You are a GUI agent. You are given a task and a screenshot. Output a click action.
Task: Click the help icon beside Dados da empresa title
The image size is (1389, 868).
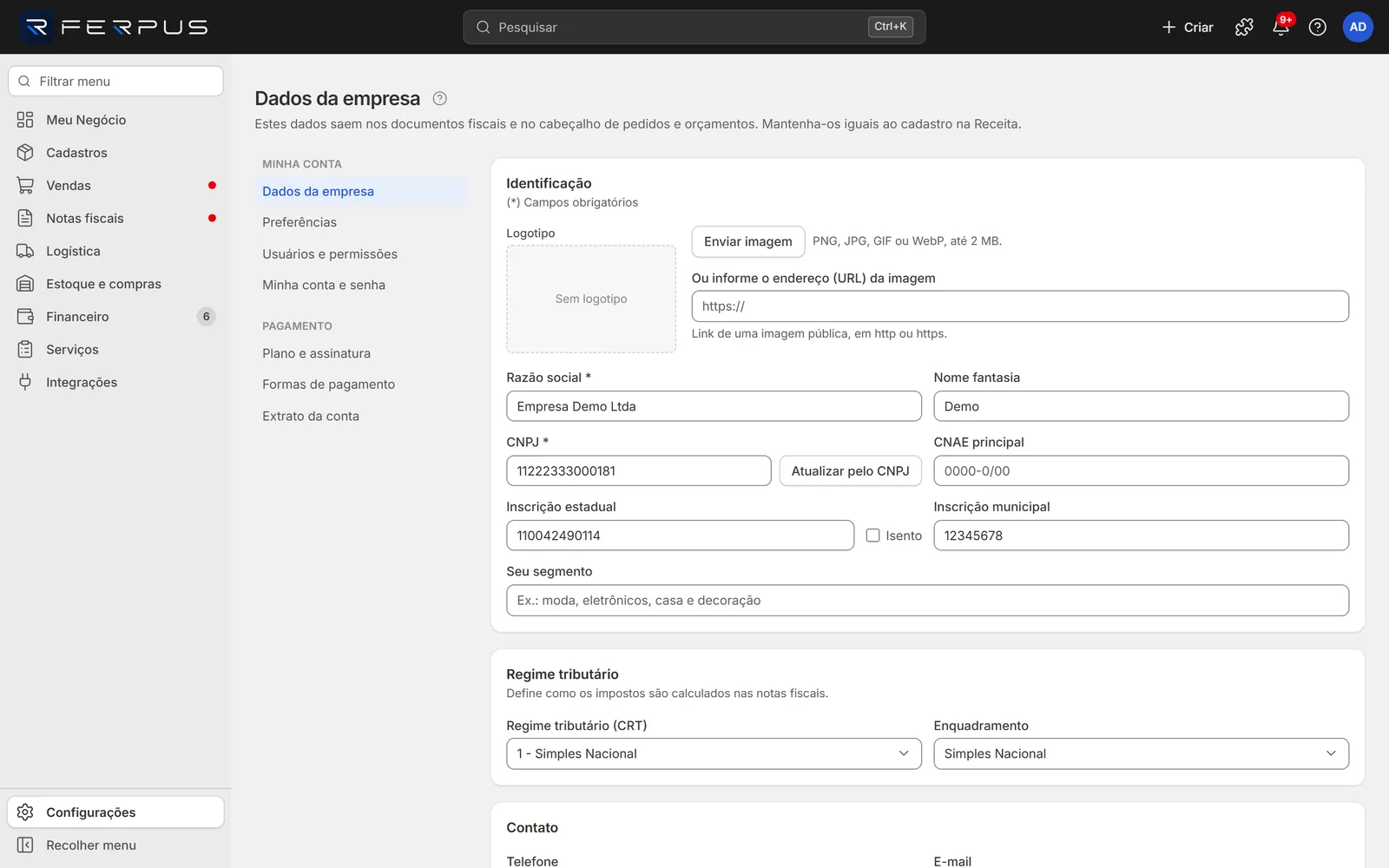440,98
